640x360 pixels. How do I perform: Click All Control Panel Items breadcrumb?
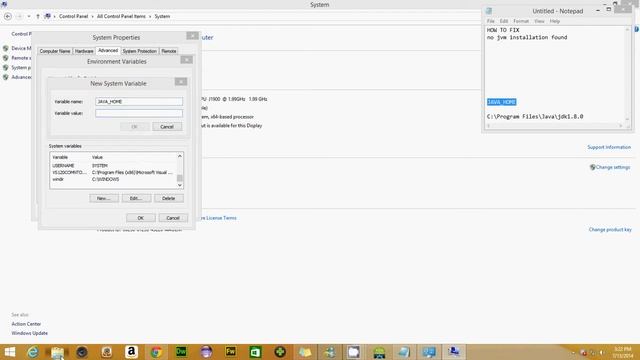click(x=121, y=16)
